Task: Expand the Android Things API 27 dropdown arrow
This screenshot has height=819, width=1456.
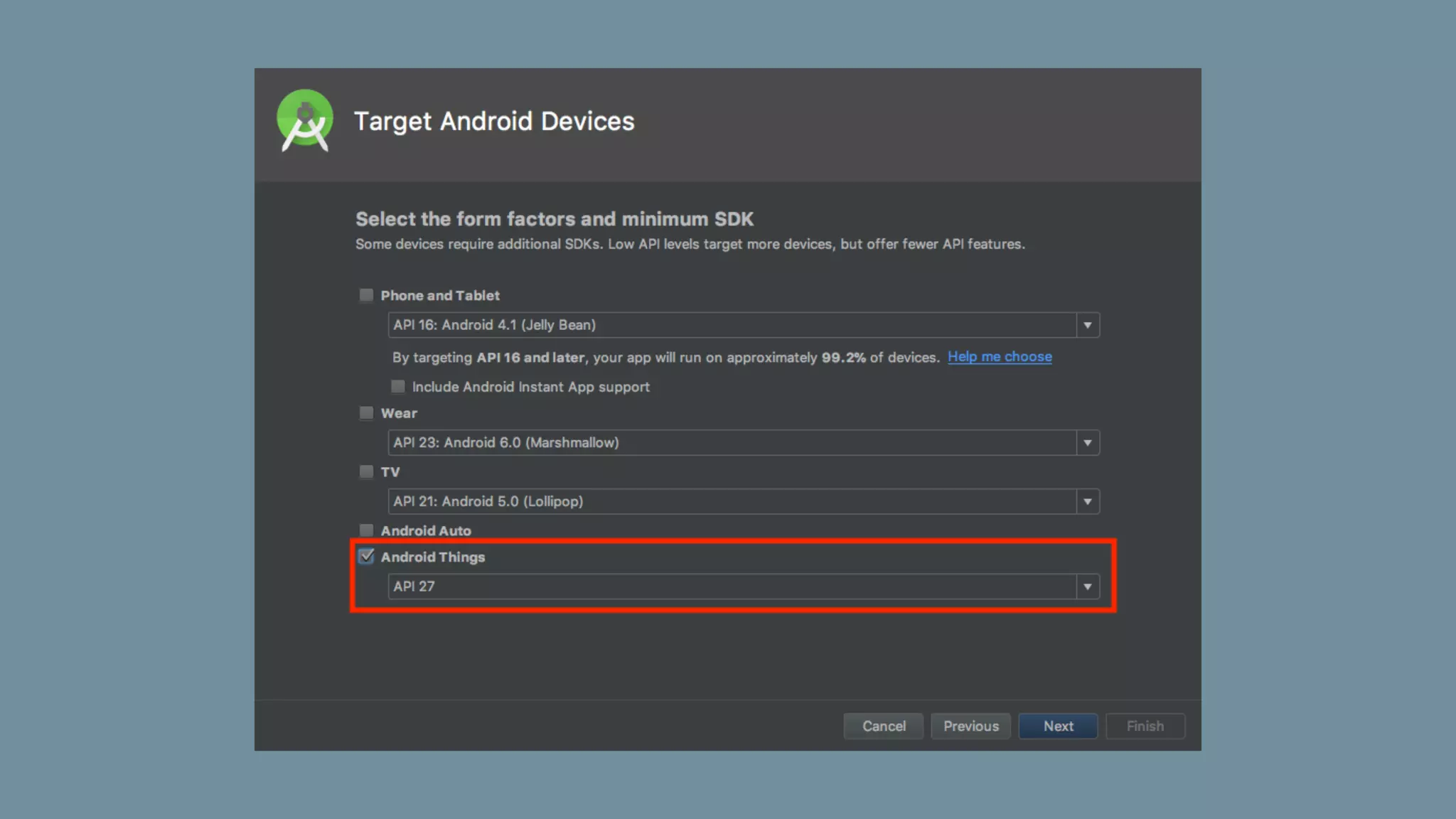Action: click(1087, 587)
